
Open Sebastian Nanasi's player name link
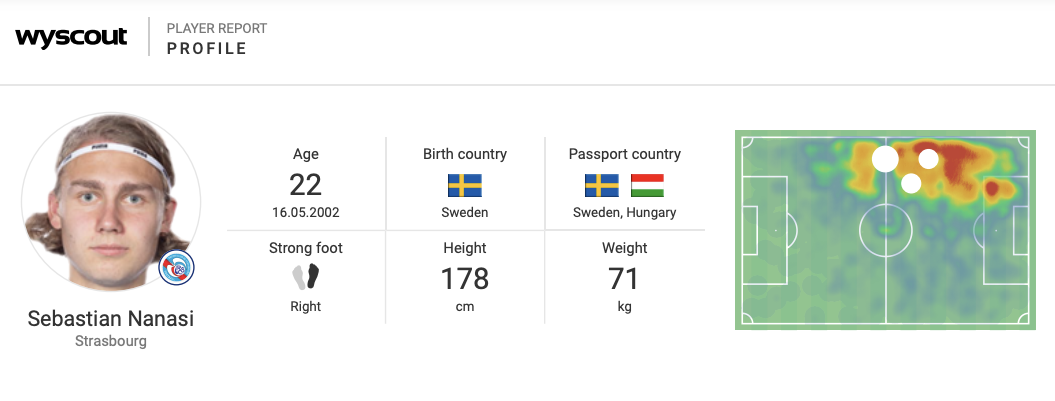coord(111,319)
